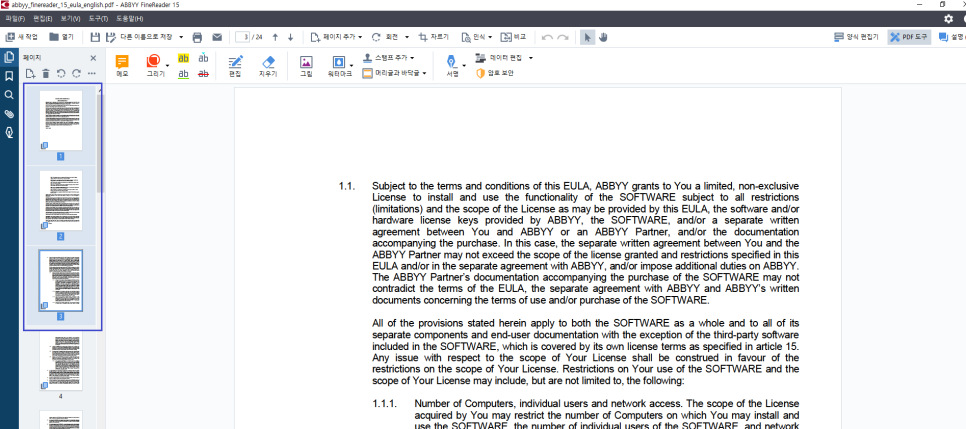Open the 도구(T) menu
Image resolution: width=966 pixels, height=429 pixels.
click(99, 19)
